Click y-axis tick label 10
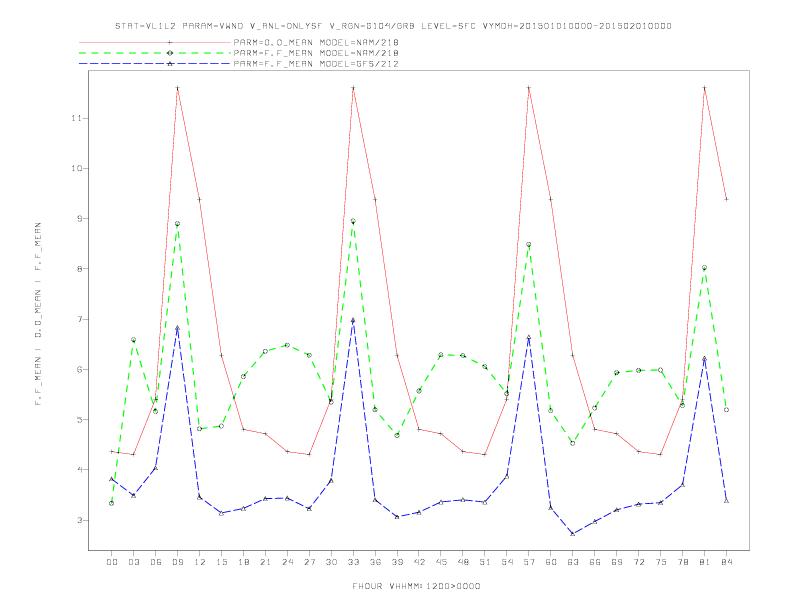Viewport: 792px width, 612px height. (x=77, y=168)
